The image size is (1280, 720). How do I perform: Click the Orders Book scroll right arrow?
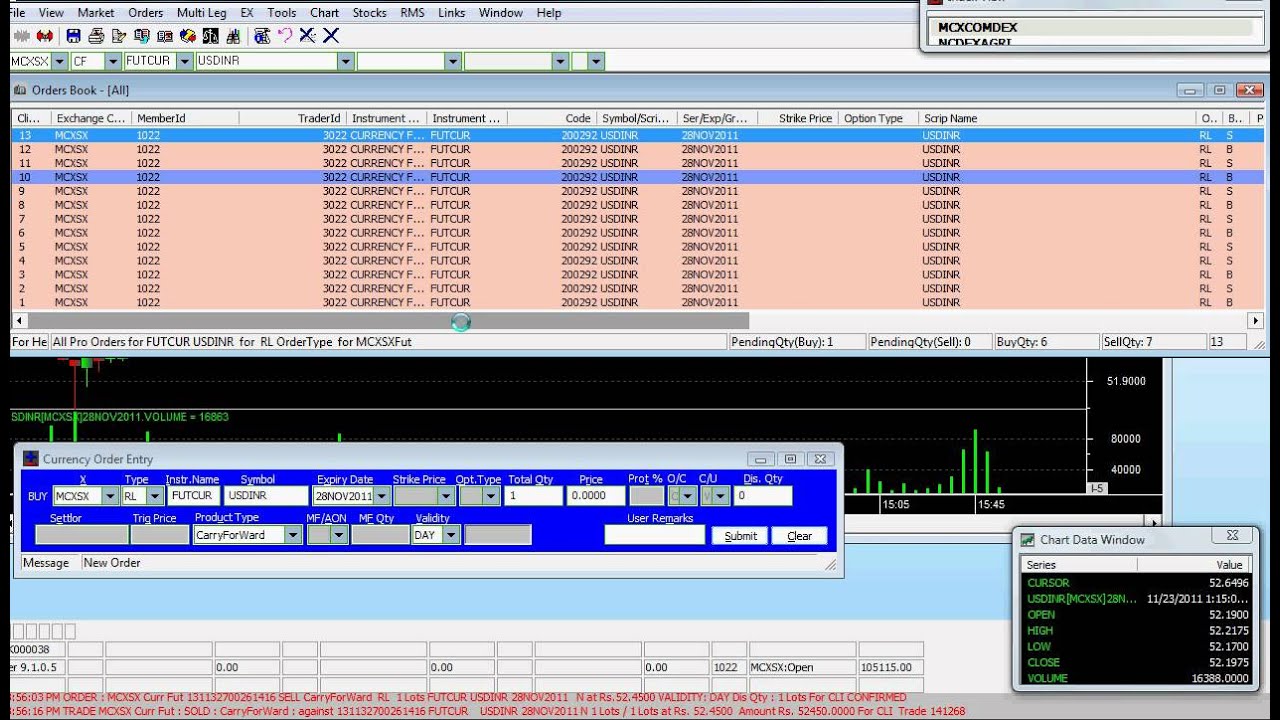click(x=1256, y=321)
